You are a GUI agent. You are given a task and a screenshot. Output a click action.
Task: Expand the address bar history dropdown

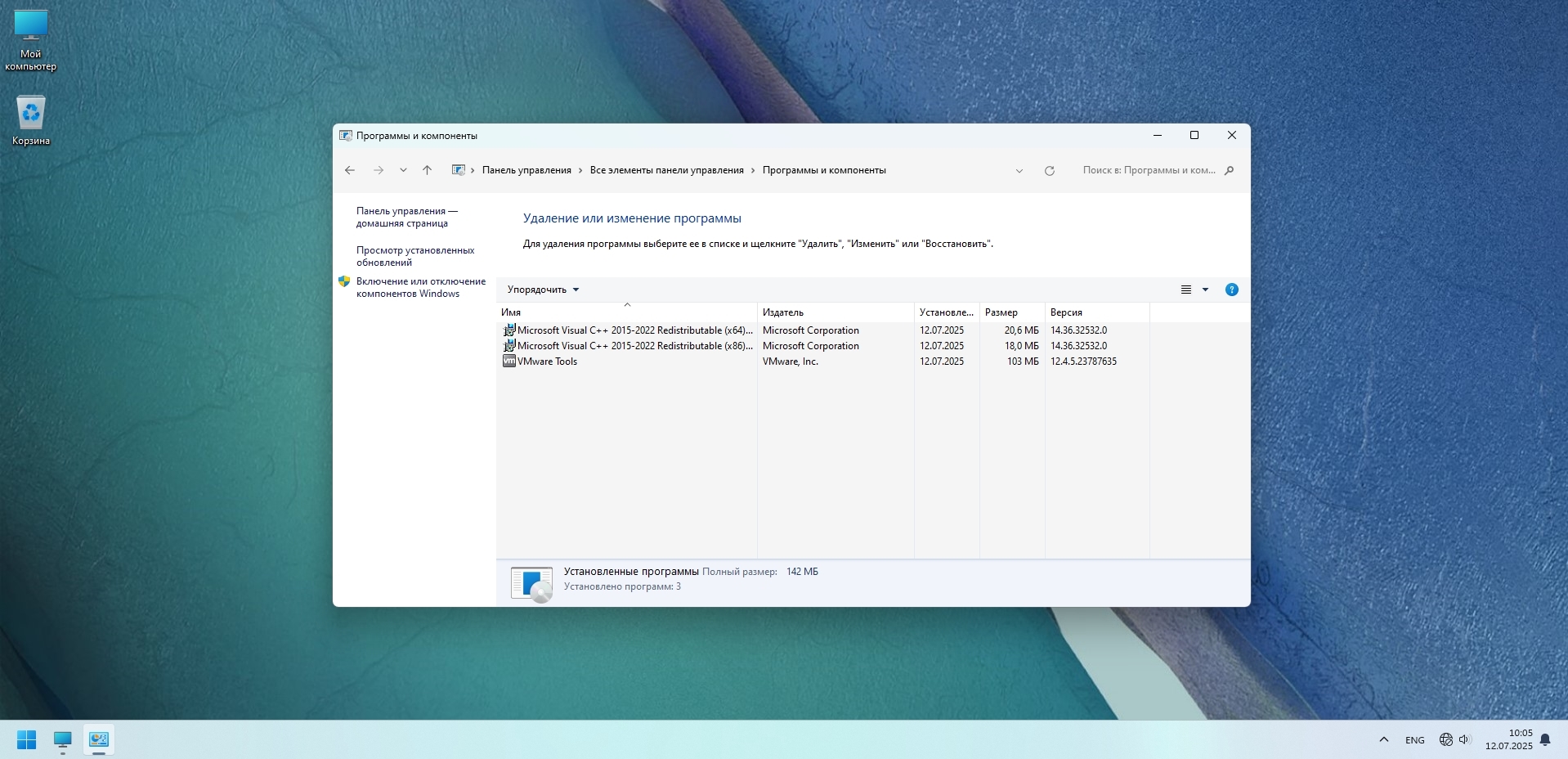(1019, 171)
